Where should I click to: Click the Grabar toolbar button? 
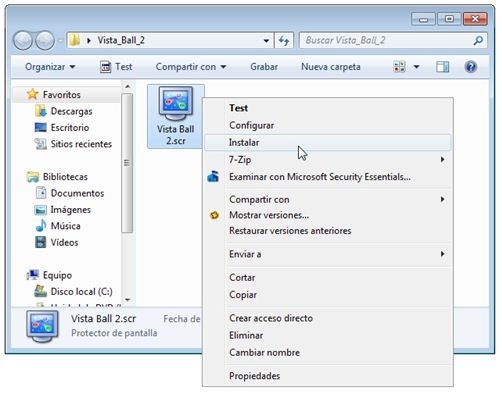pyautogui.click(x=264, y=67)
